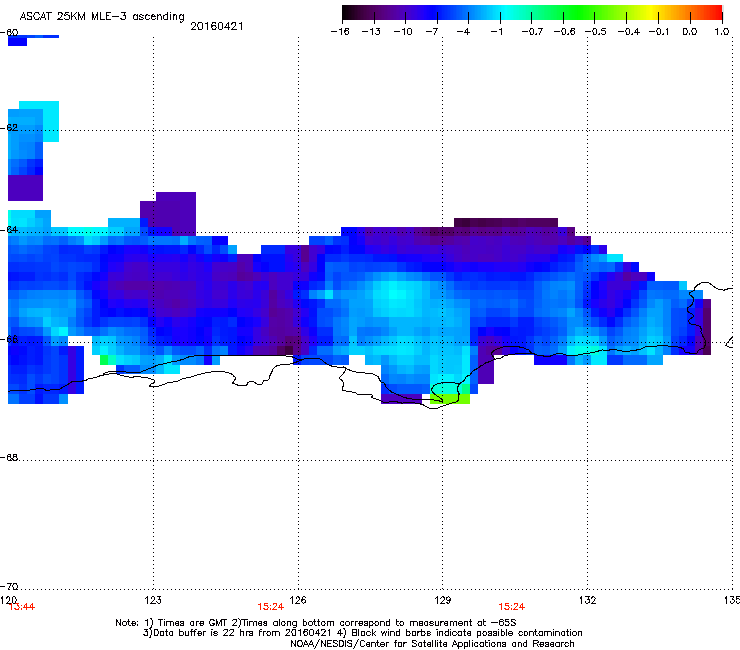Click the 1.0 value on the color scale
This screenshot has width=740, height=650.
(x=722, y=32)
